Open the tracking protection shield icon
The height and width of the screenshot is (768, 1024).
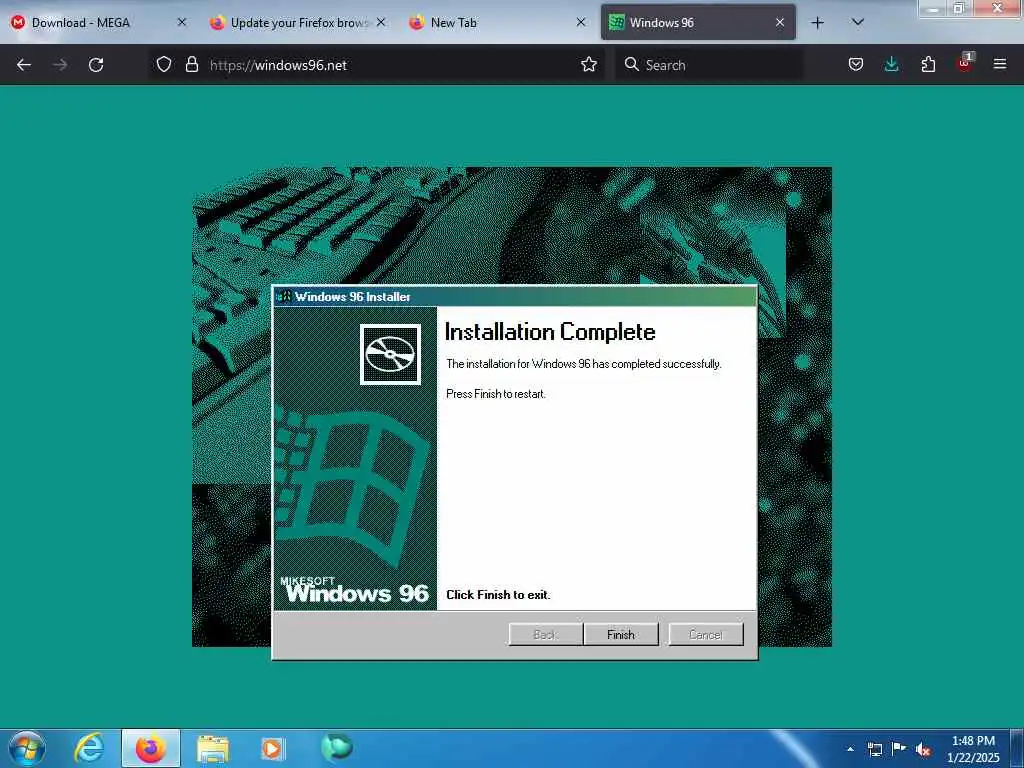click(164, 64)
